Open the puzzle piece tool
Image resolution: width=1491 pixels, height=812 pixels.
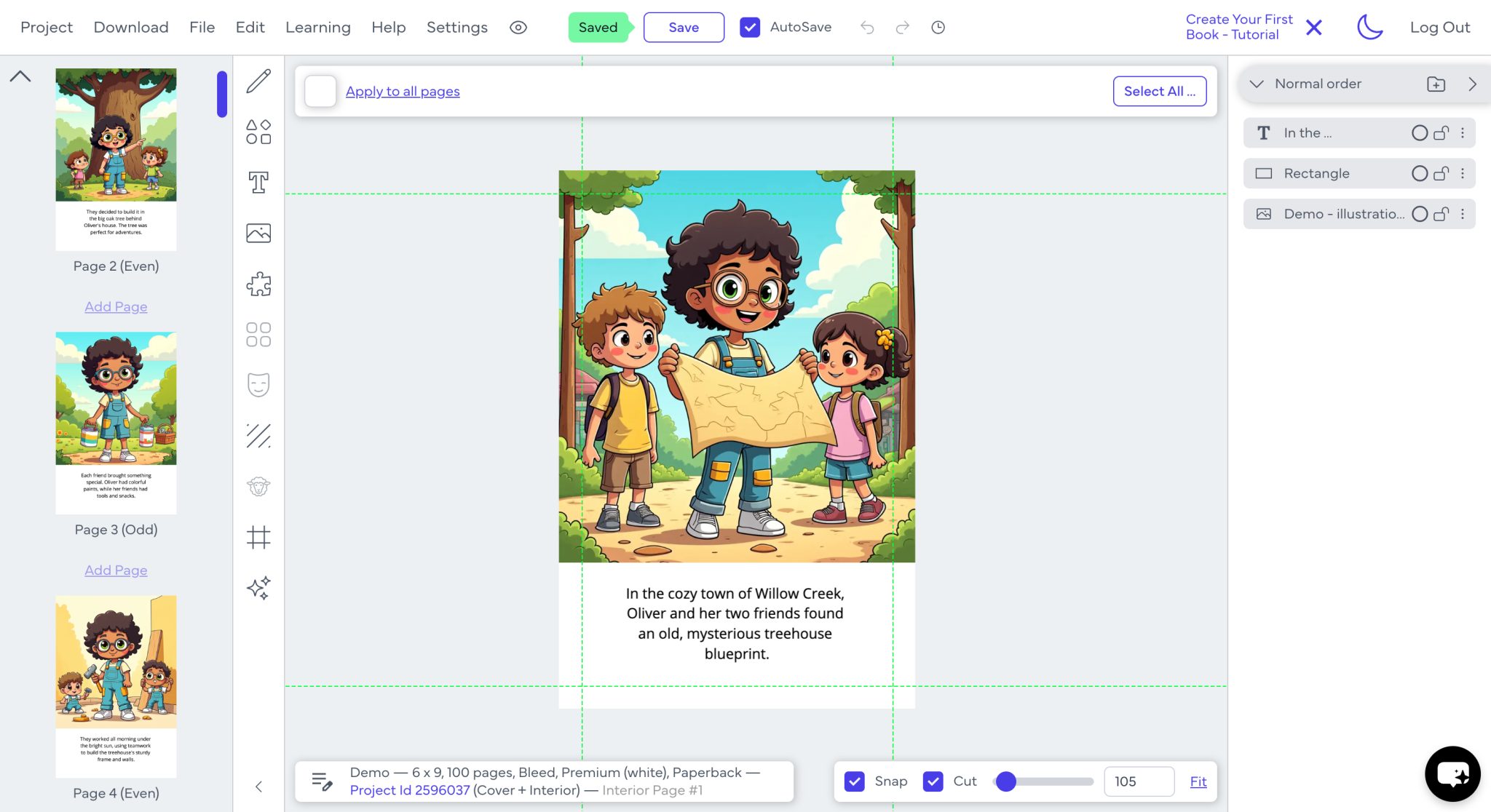(x=258, y=284)
